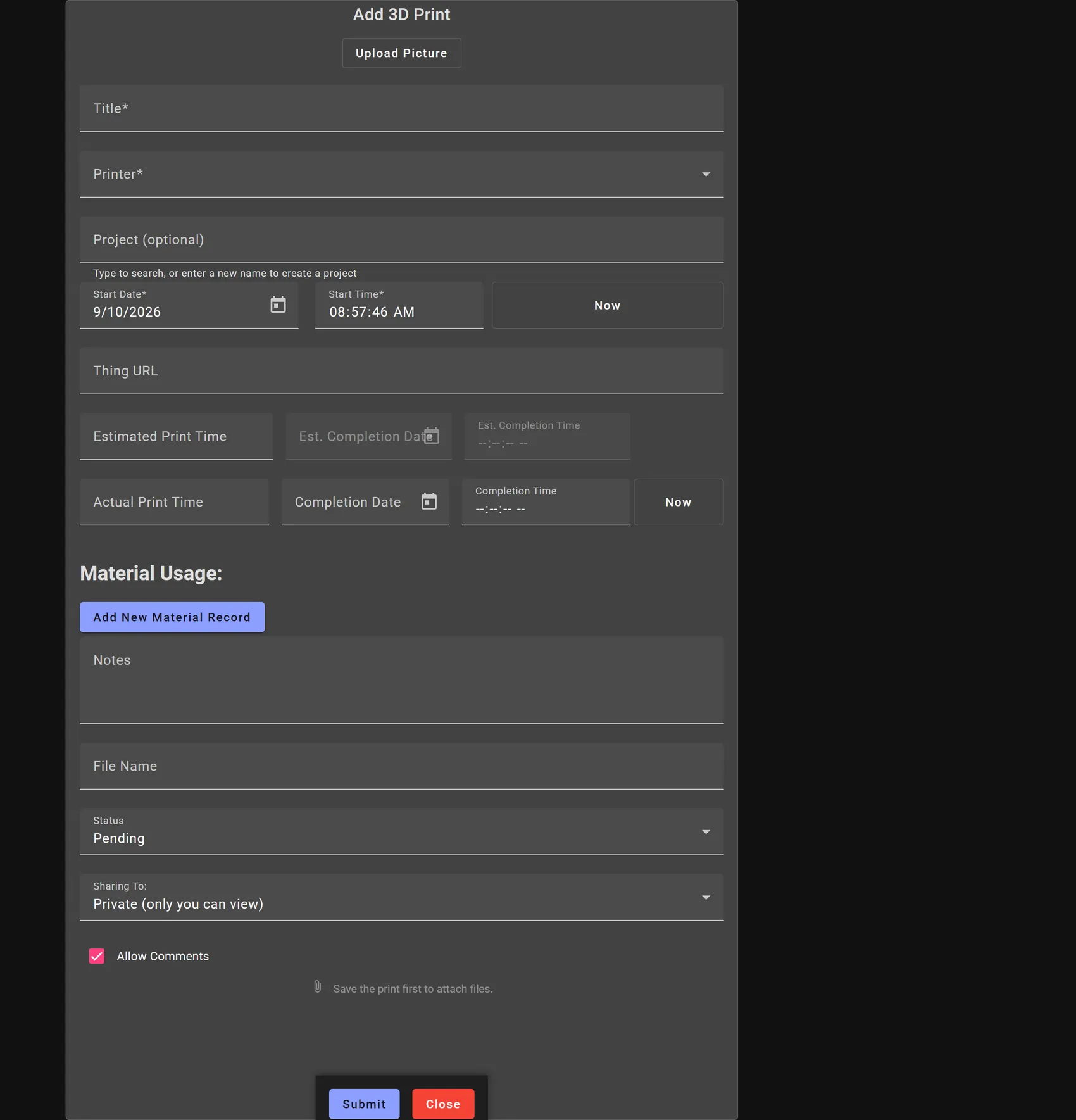Close the Add 3D Print dialog

pyautogui.click(x=443, y=1104)
